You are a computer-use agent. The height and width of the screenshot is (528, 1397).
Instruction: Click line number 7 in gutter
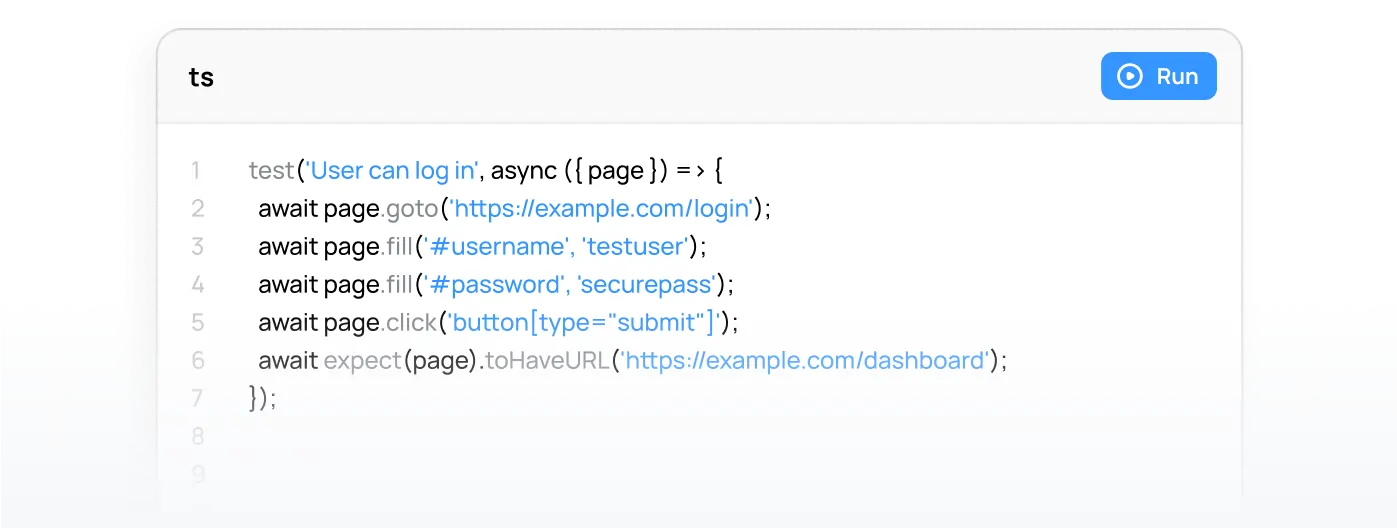pos(197,398)
